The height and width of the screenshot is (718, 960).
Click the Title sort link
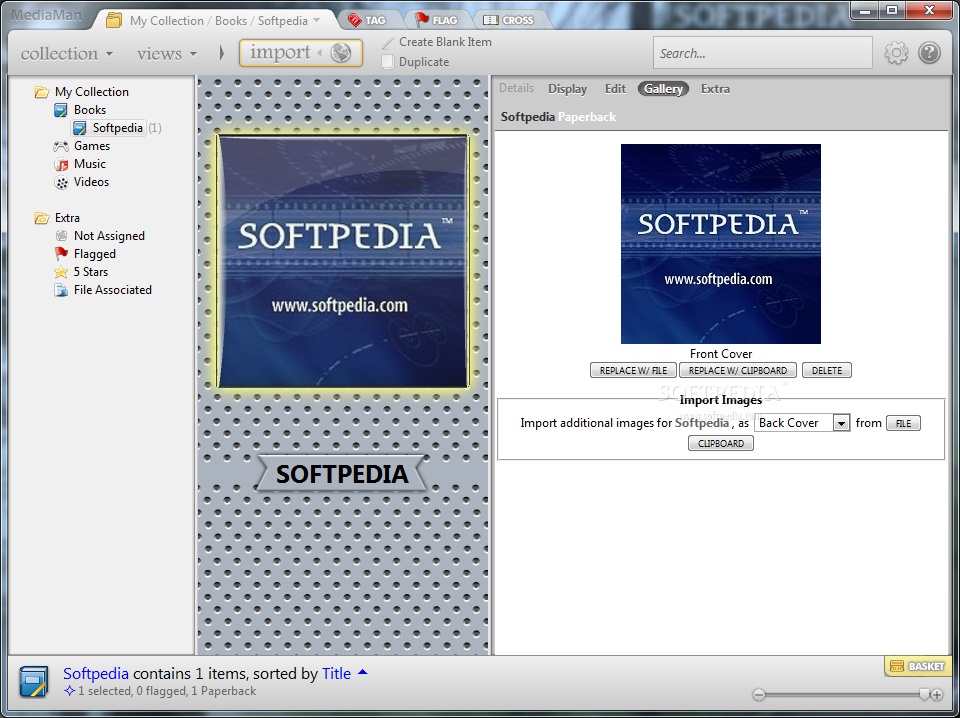tap(336, 673)
